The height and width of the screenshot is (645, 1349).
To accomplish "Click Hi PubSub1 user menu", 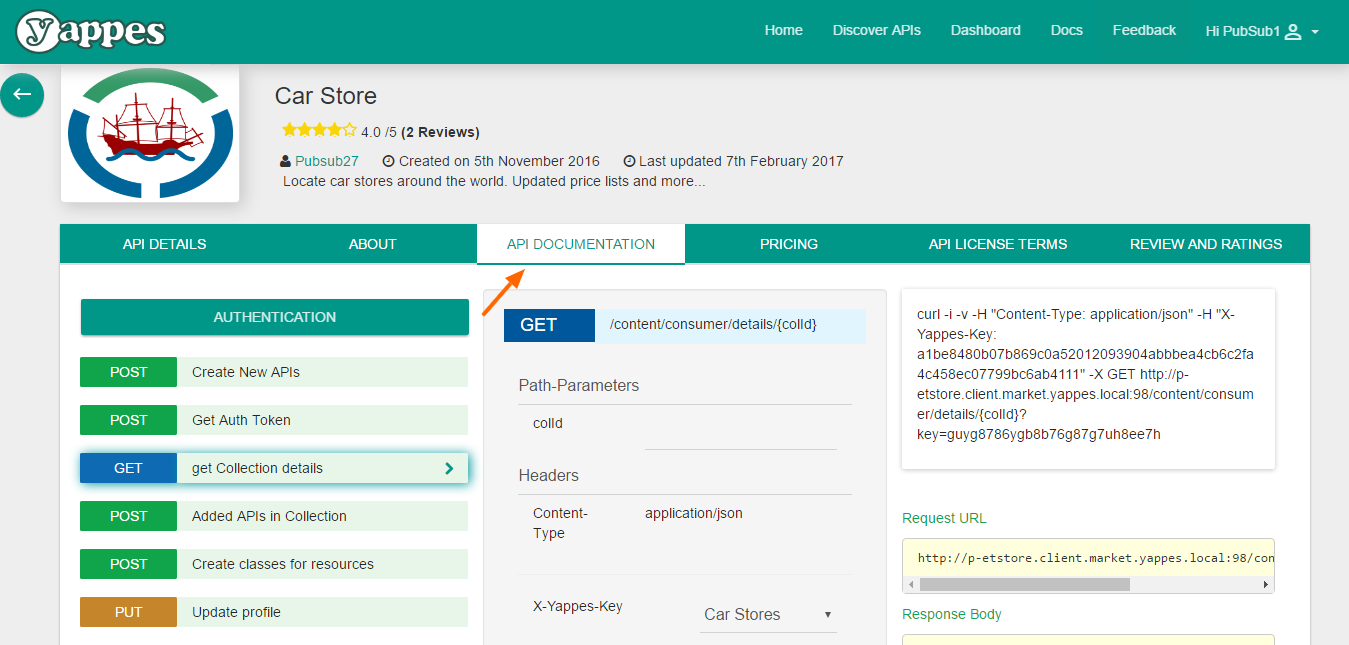I will pos(1263,32).
